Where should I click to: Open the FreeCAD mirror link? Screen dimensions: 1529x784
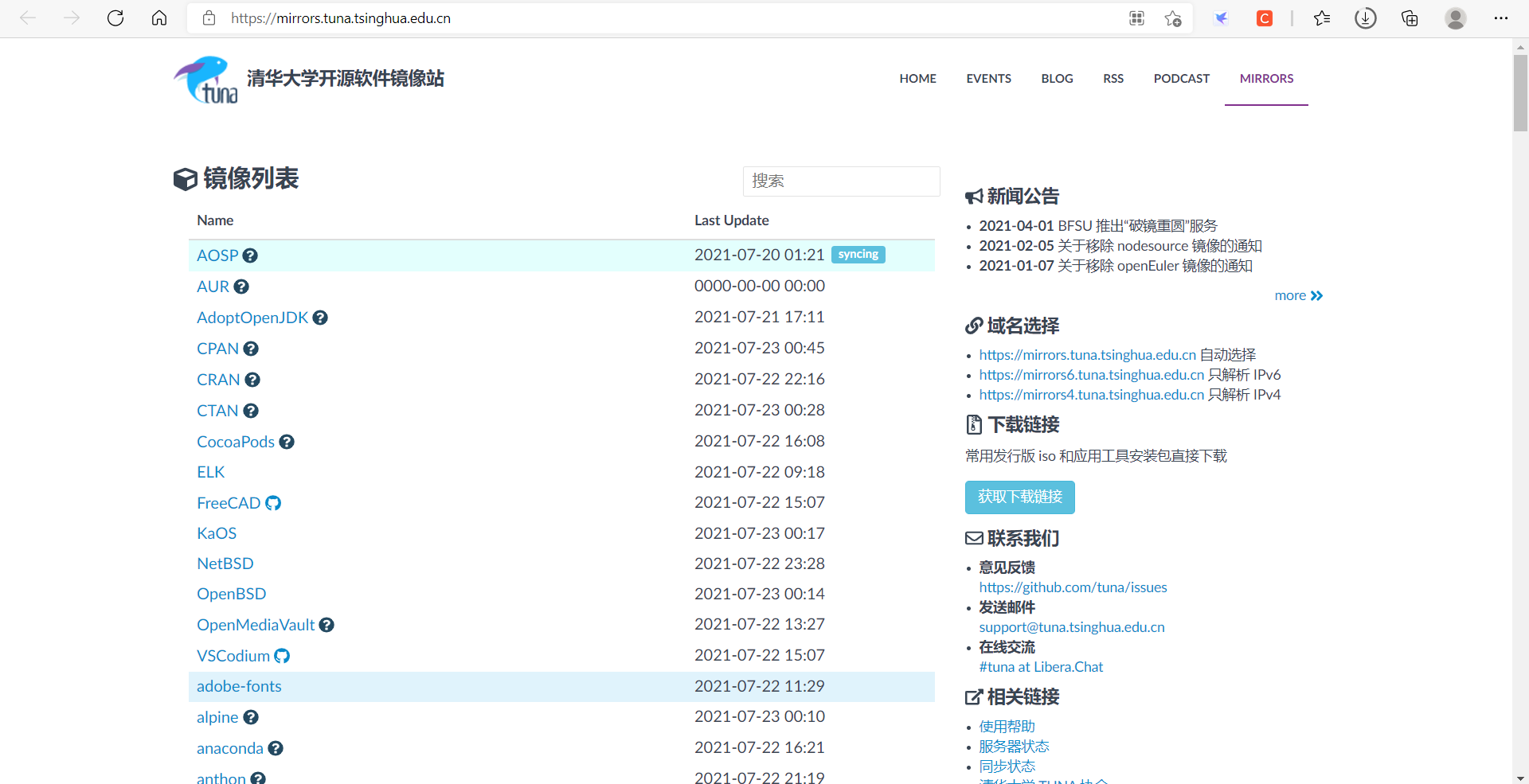229,503
